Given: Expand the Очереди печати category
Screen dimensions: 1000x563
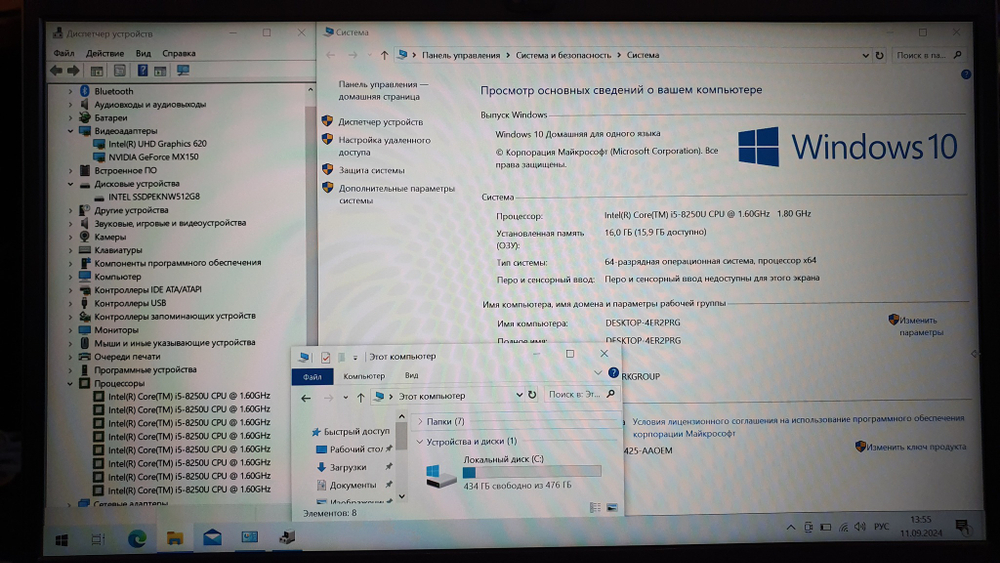Looking at the screenshot, I should click(x=71, y=356).
